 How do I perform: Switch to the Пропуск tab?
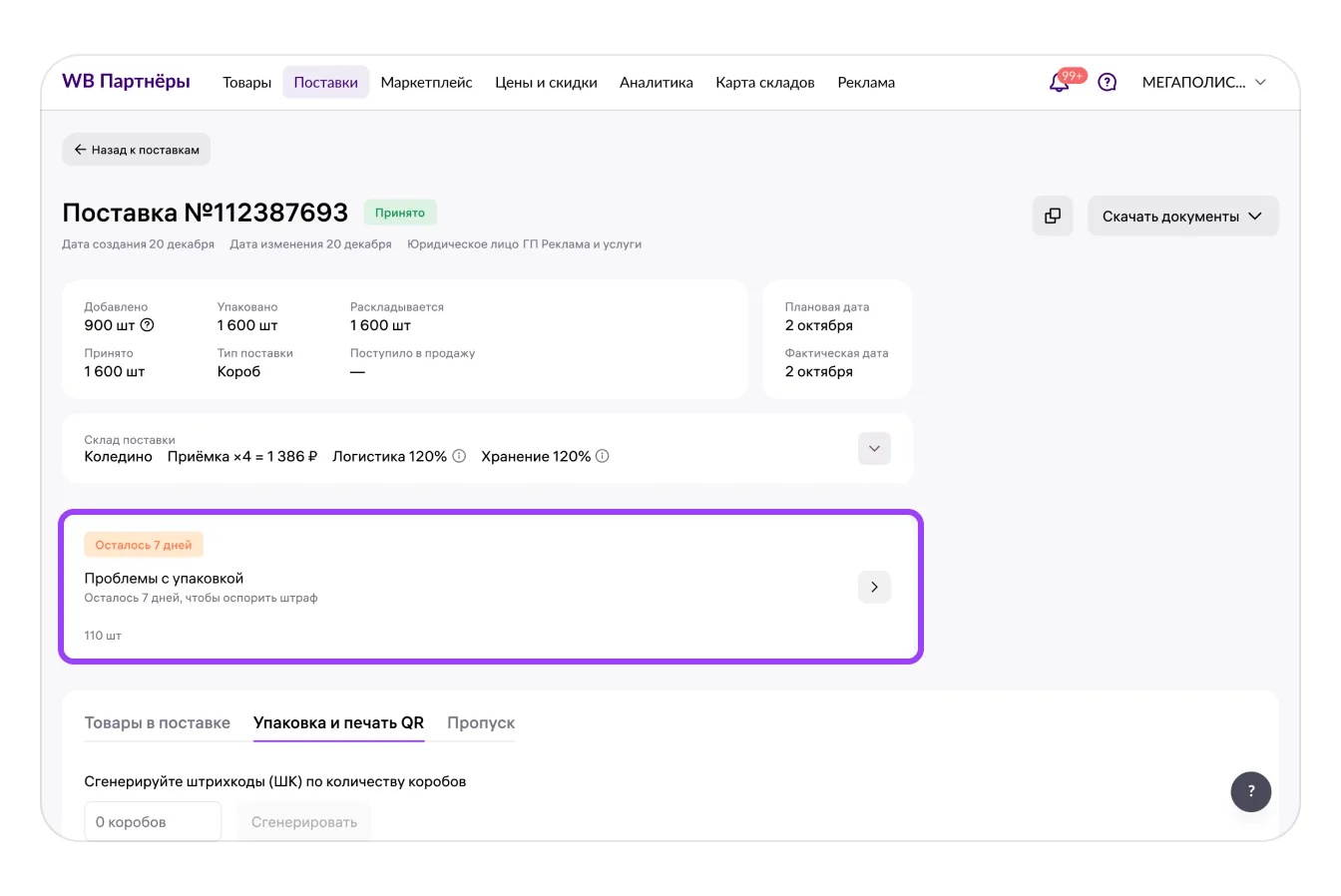[x=481, y=722]
